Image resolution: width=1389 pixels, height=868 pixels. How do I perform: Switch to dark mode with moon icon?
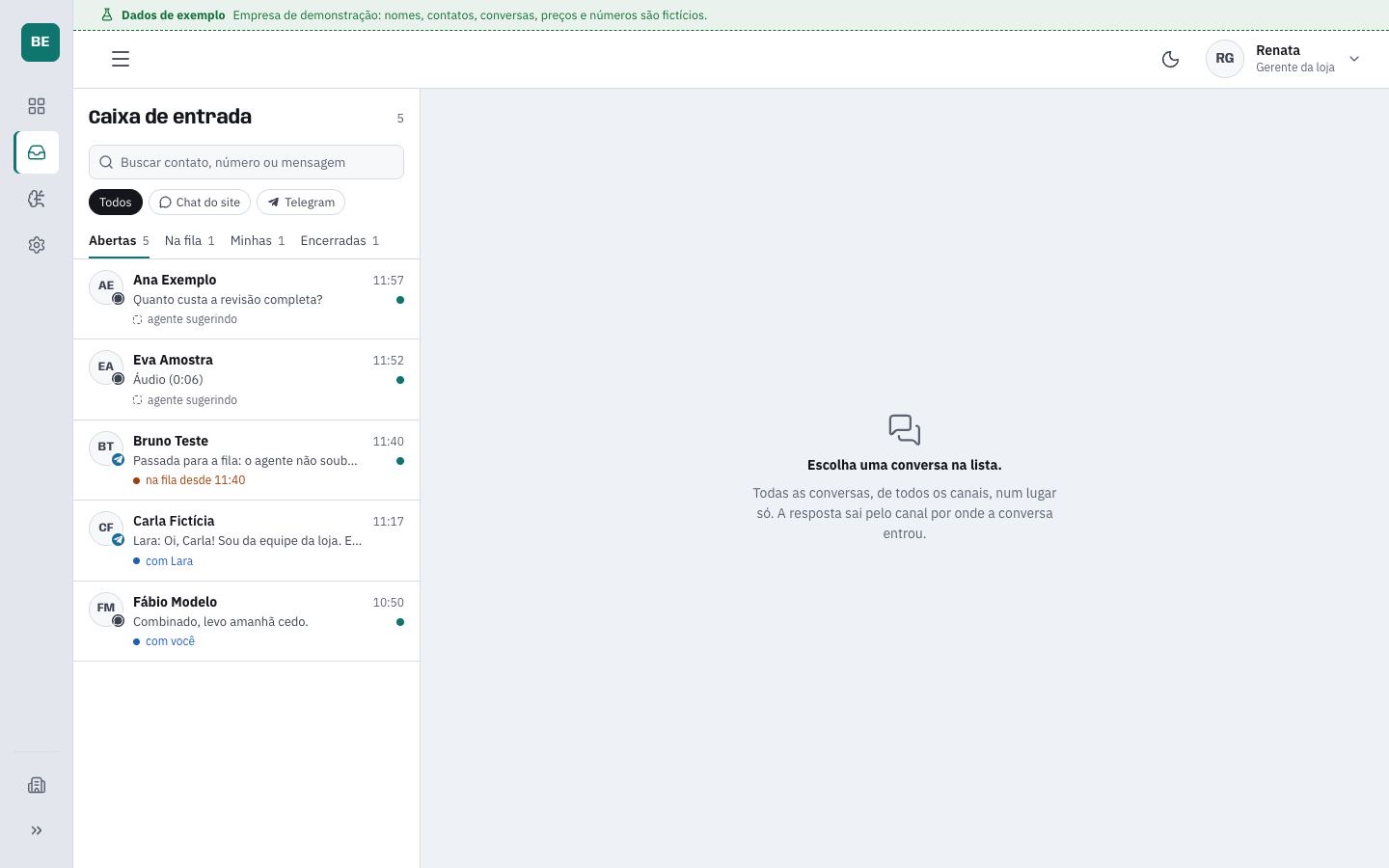click(1170, 59)
